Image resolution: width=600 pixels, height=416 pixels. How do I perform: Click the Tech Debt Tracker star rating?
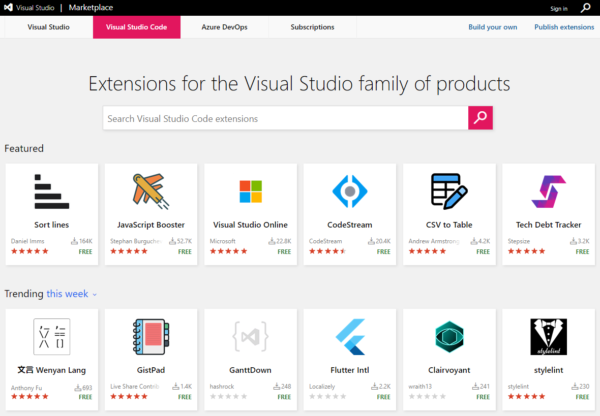coord(527,251)
